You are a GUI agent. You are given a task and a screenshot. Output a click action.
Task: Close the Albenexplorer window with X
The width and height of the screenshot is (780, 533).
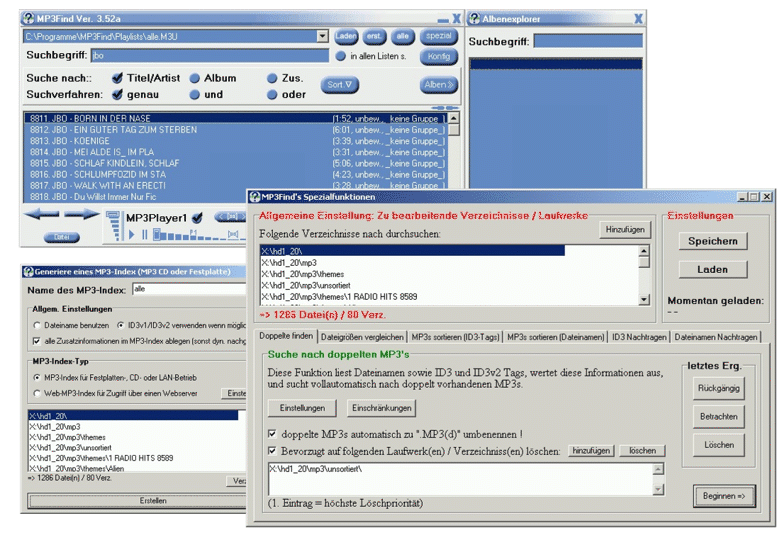tap(638, 19)
